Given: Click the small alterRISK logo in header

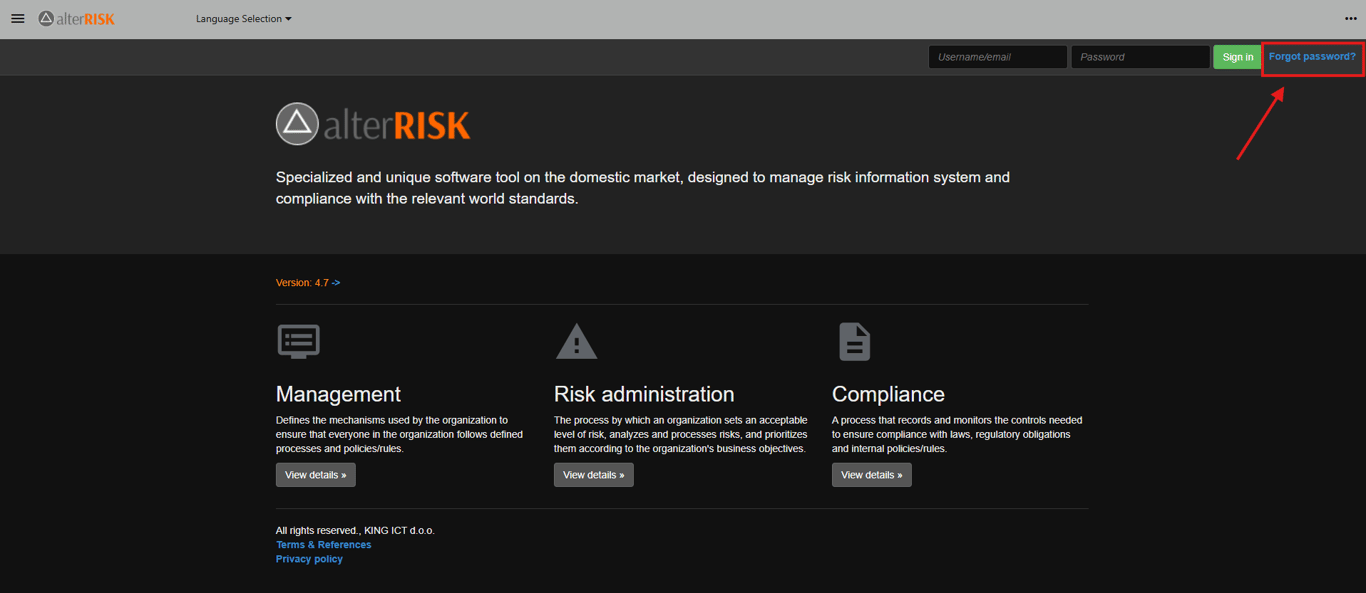Looking at the screenshot, I should [x=77, y=18].
